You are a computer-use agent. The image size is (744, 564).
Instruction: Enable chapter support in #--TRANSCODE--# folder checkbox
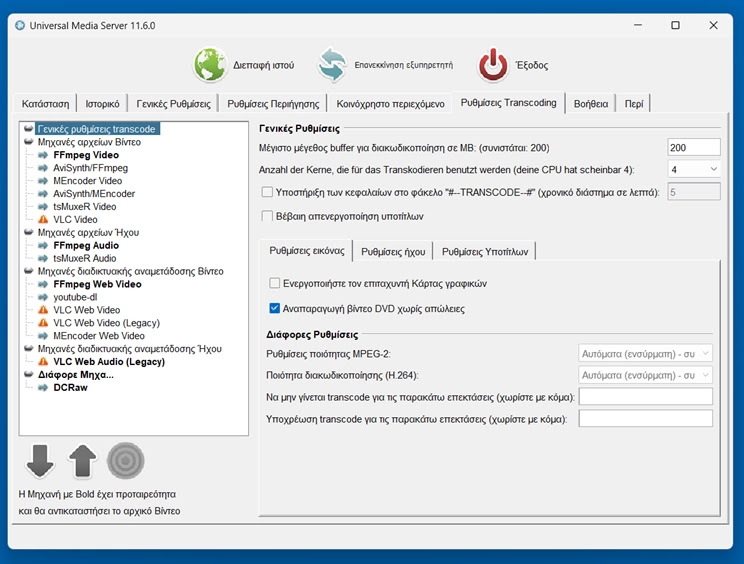[x=267, y=192]
